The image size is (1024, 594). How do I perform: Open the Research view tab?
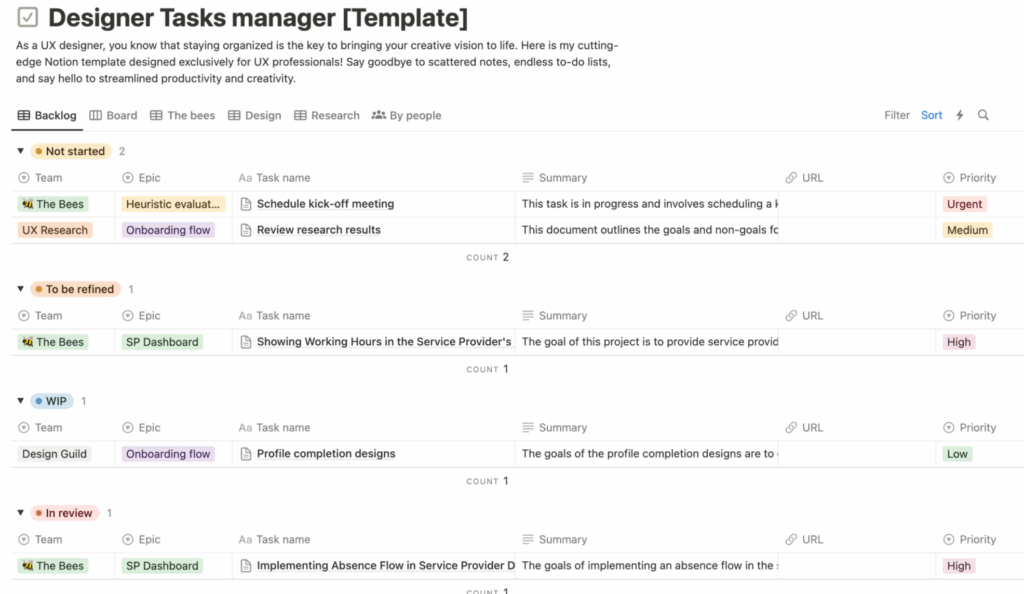tap(326, 115)
